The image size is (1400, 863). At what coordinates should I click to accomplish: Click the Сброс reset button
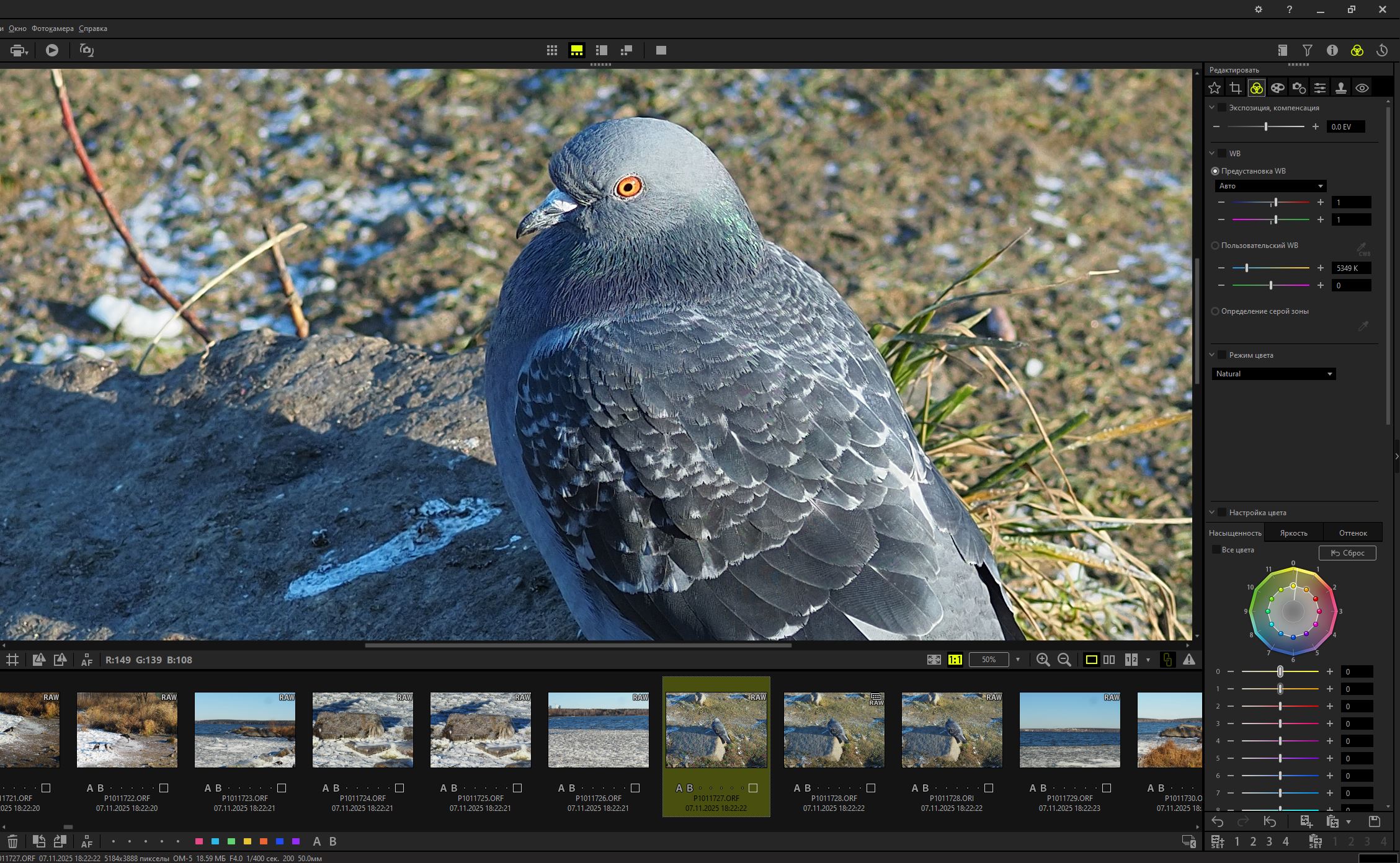click(x=1347, y=552)
